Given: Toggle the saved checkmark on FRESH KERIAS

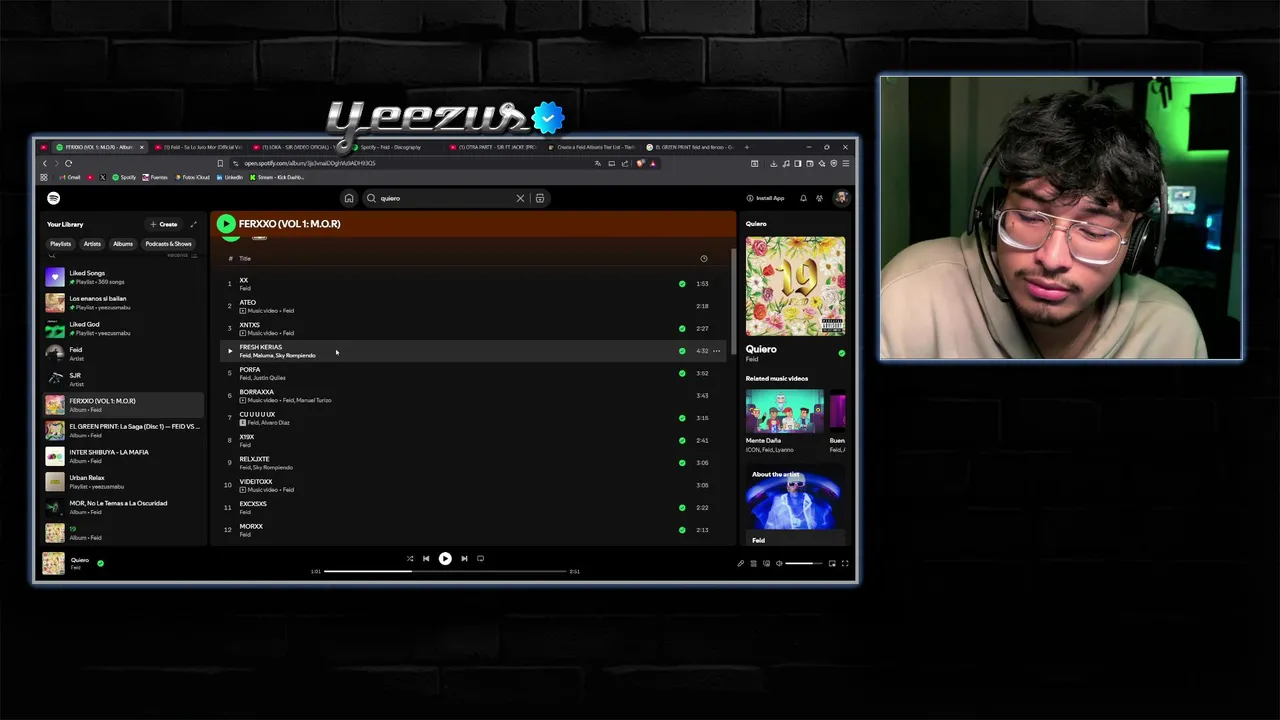Looking at the screenshot, I should [682, 351].
